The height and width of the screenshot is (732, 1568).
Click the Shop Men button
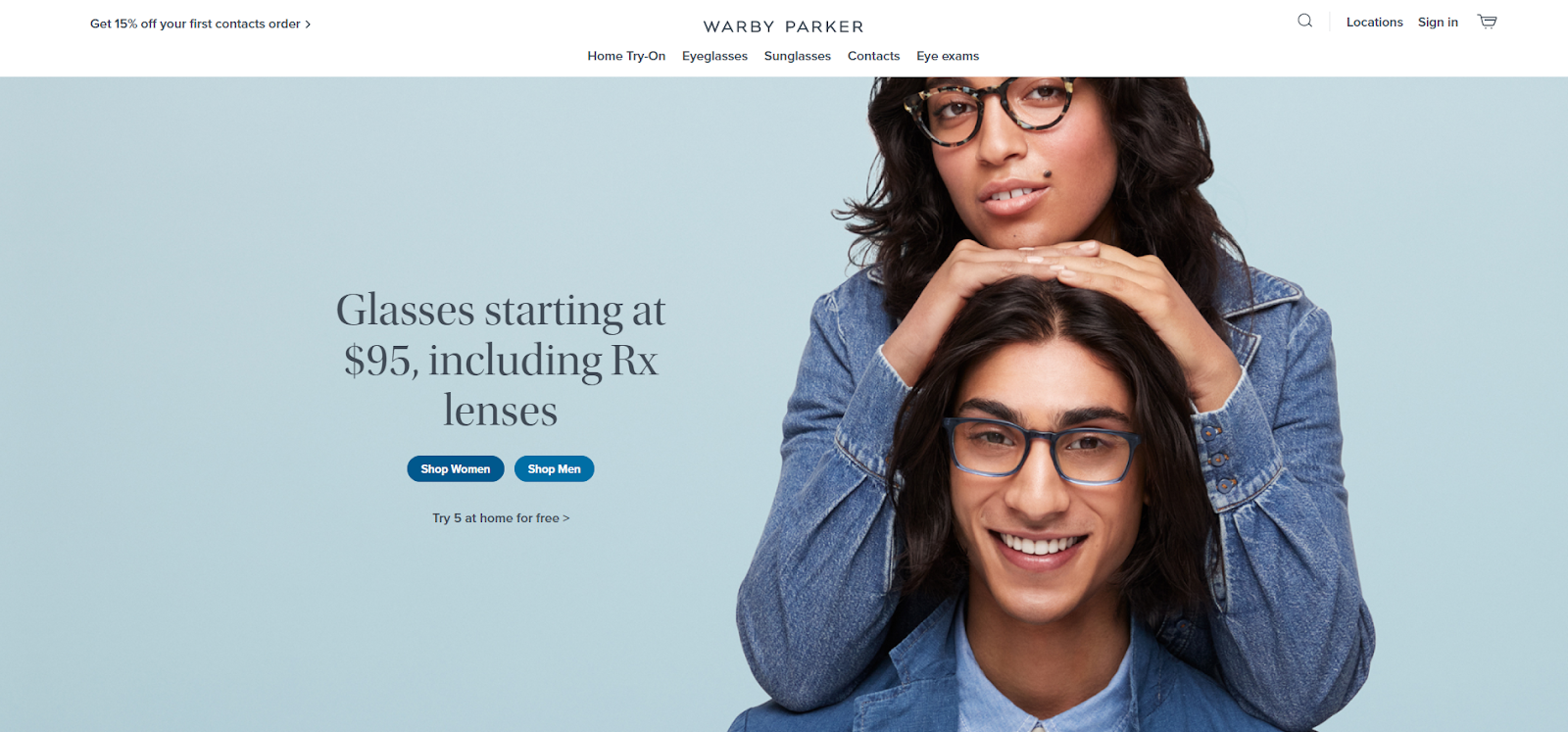pos(555,469)
